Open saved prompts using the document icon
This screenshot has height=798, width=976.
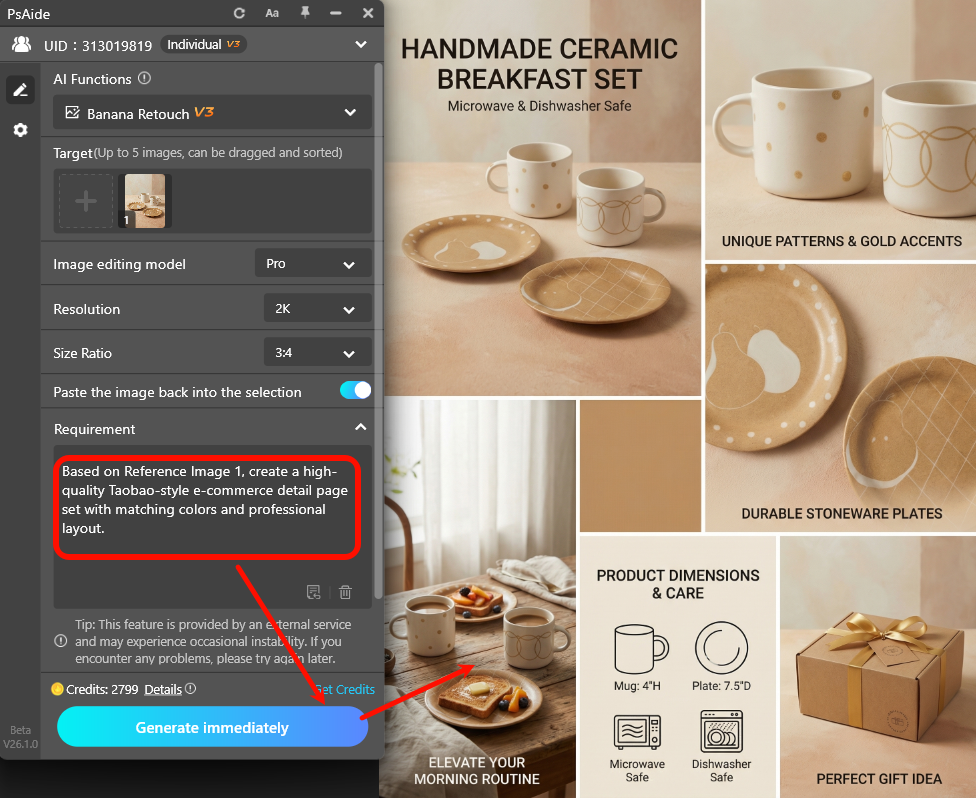[313, 592]
